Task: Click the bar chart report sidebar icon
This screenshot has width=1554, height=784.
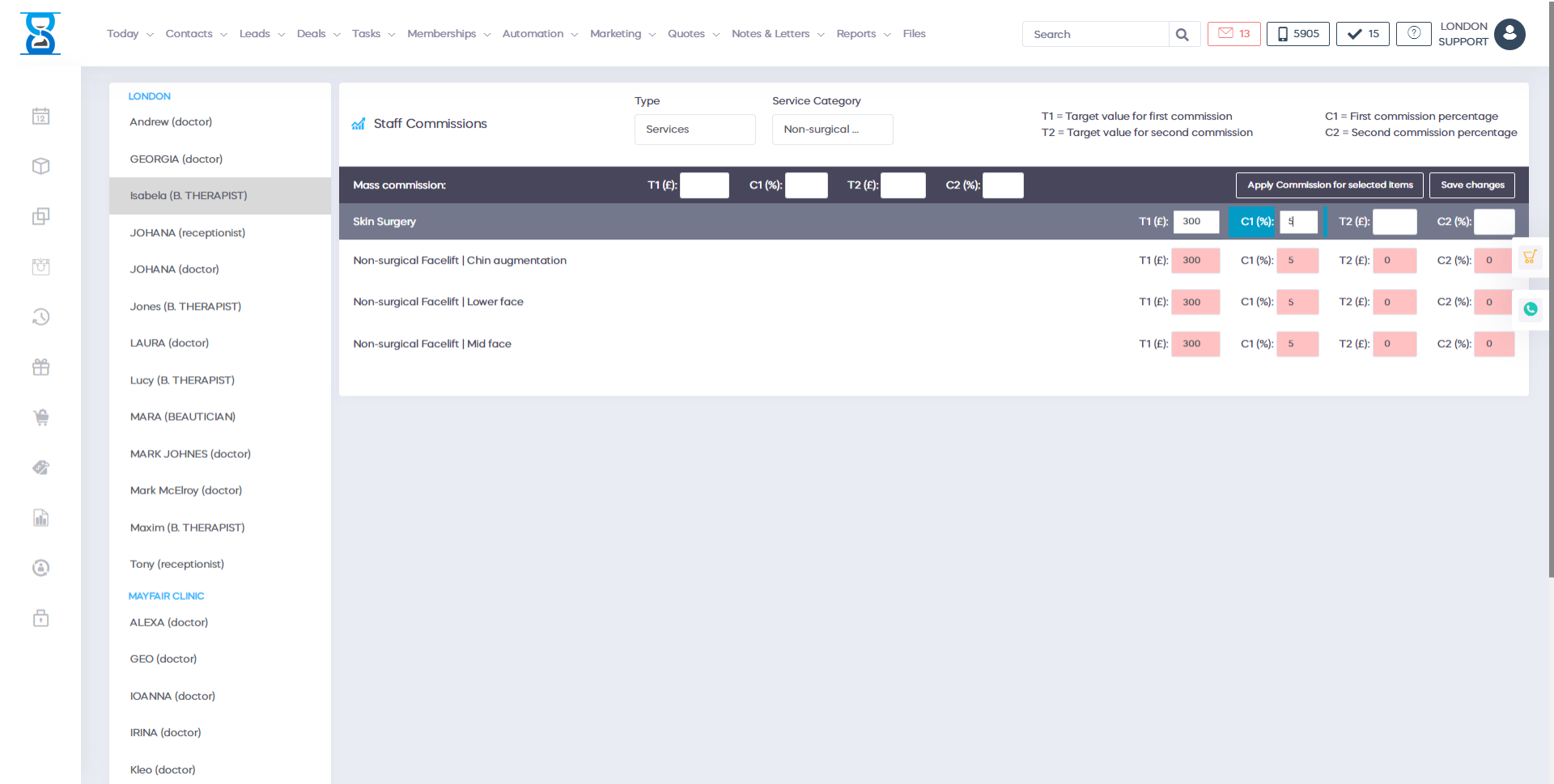Action: (x=40, y=518)
